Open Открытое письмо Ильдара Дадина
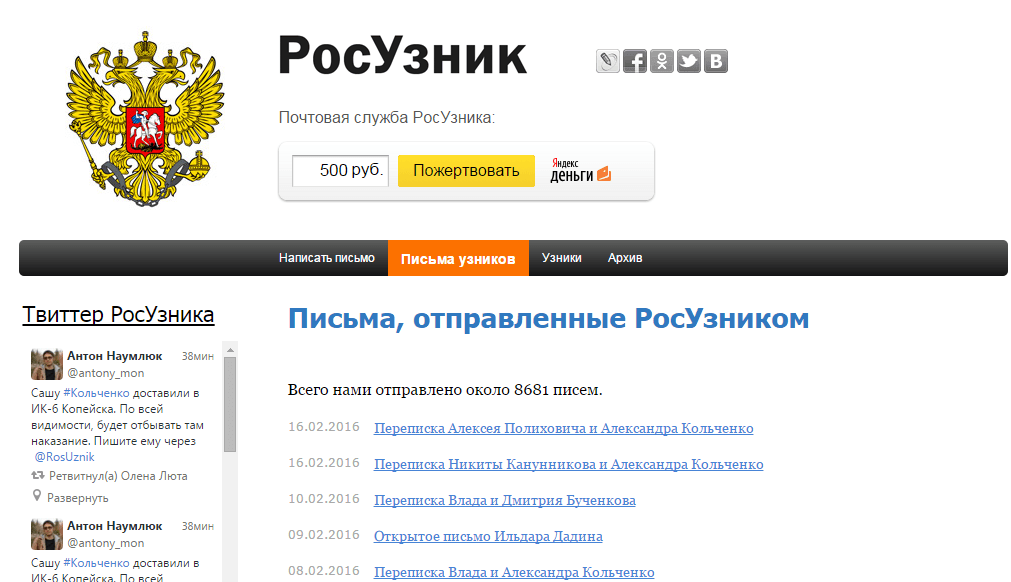Image resolution: width=1011 pixels, height=582 pixels. click(x=489, y=536)
